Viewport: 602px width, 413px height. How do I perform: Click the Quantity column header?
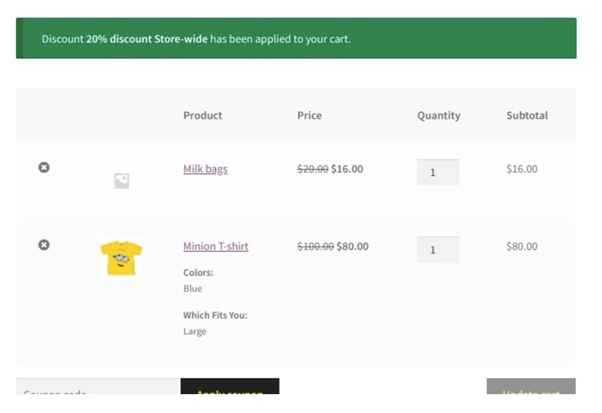pos(438,116)
